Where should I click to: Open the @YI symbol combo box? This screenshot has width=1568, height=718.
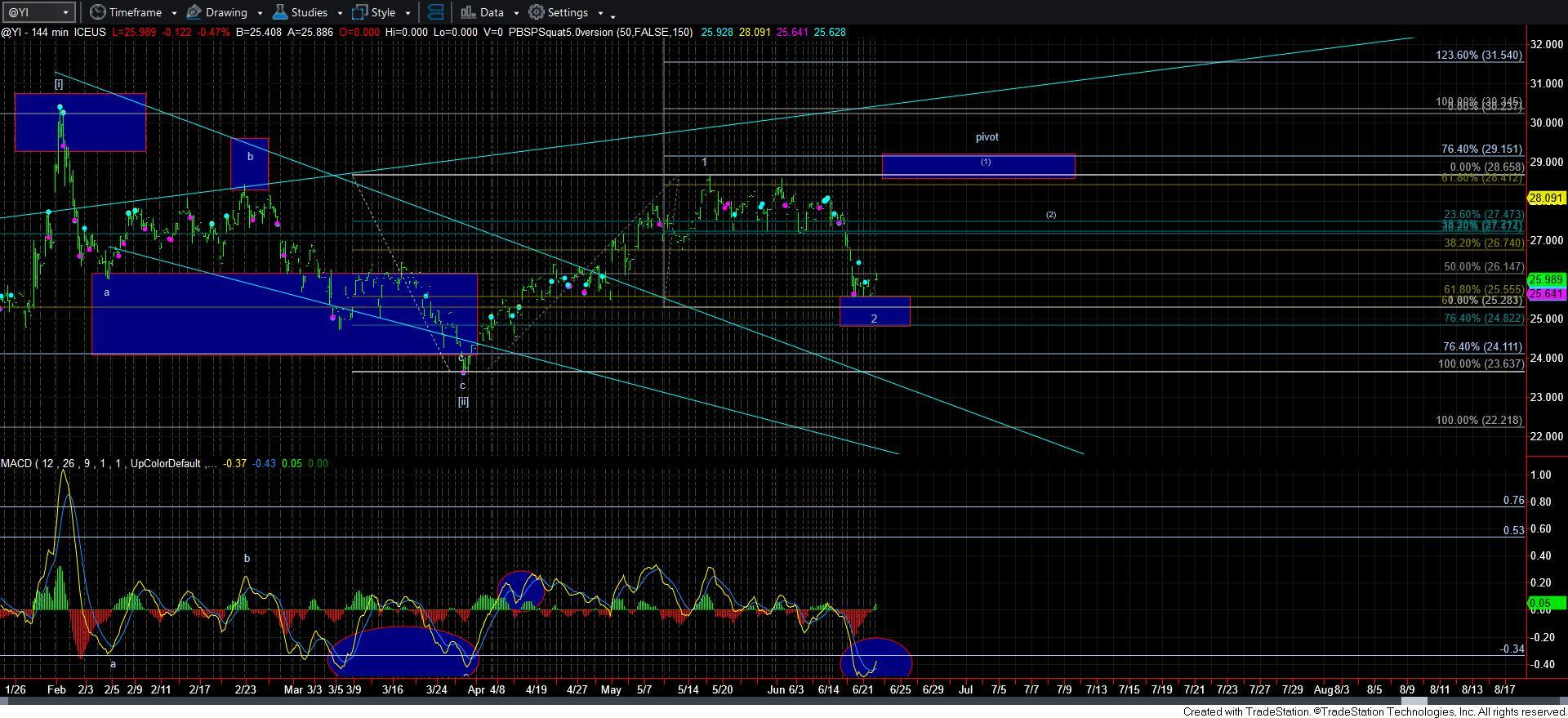click(38, 12)
